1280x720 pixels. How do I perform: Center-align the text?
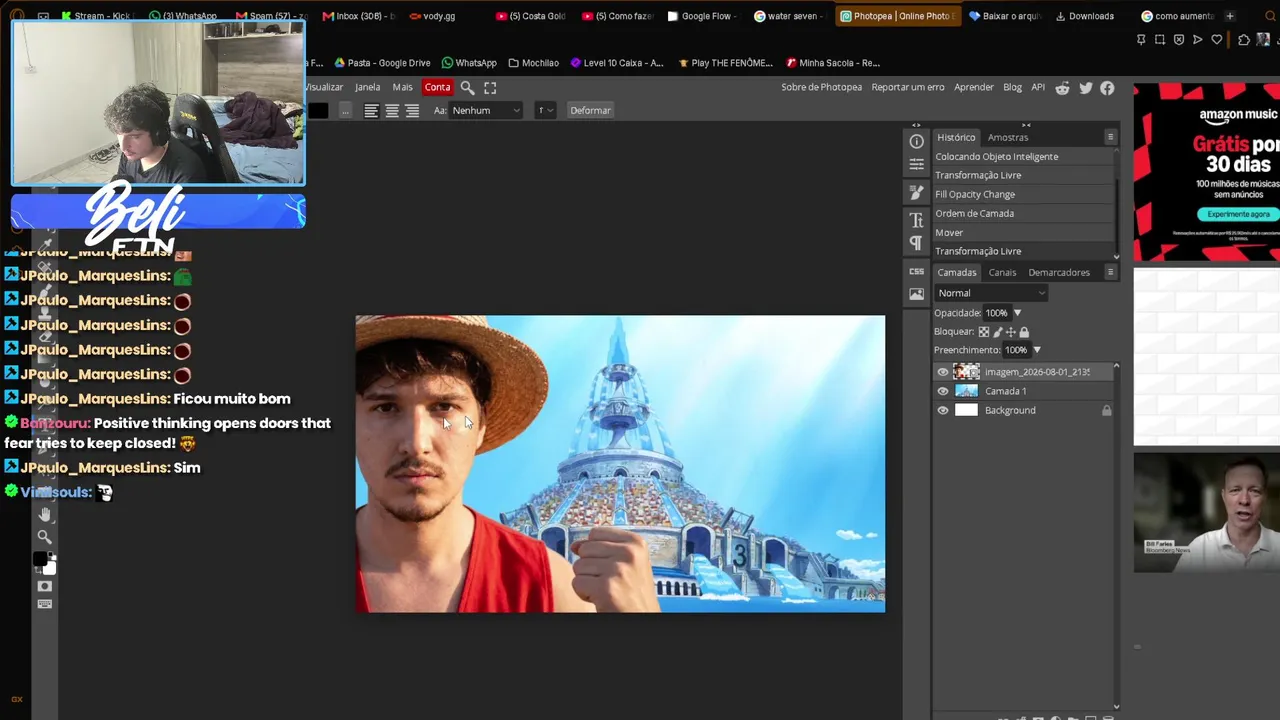click(x=392, y=111)
